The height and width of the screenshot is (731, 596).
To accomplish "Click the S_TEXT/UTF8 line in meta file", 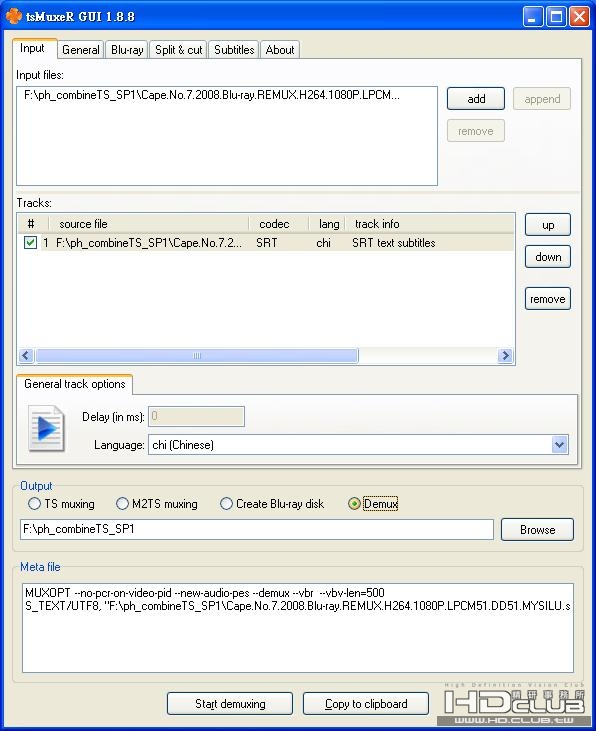I will [x=298, y=606].
